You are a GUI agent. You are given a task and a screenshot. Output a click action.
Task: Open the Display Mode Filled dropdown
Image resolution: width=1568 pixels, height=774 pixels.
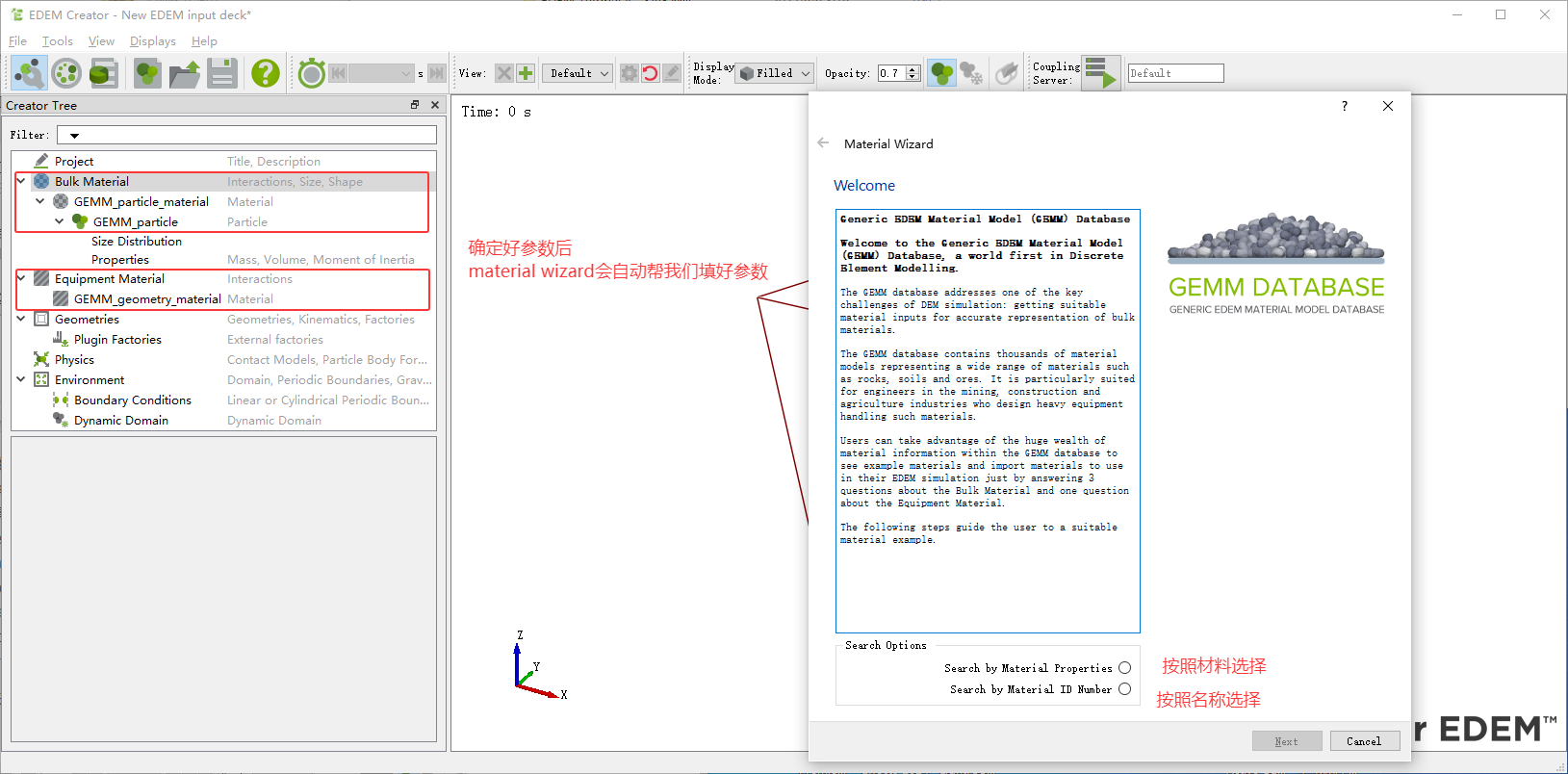click(775, 73)
